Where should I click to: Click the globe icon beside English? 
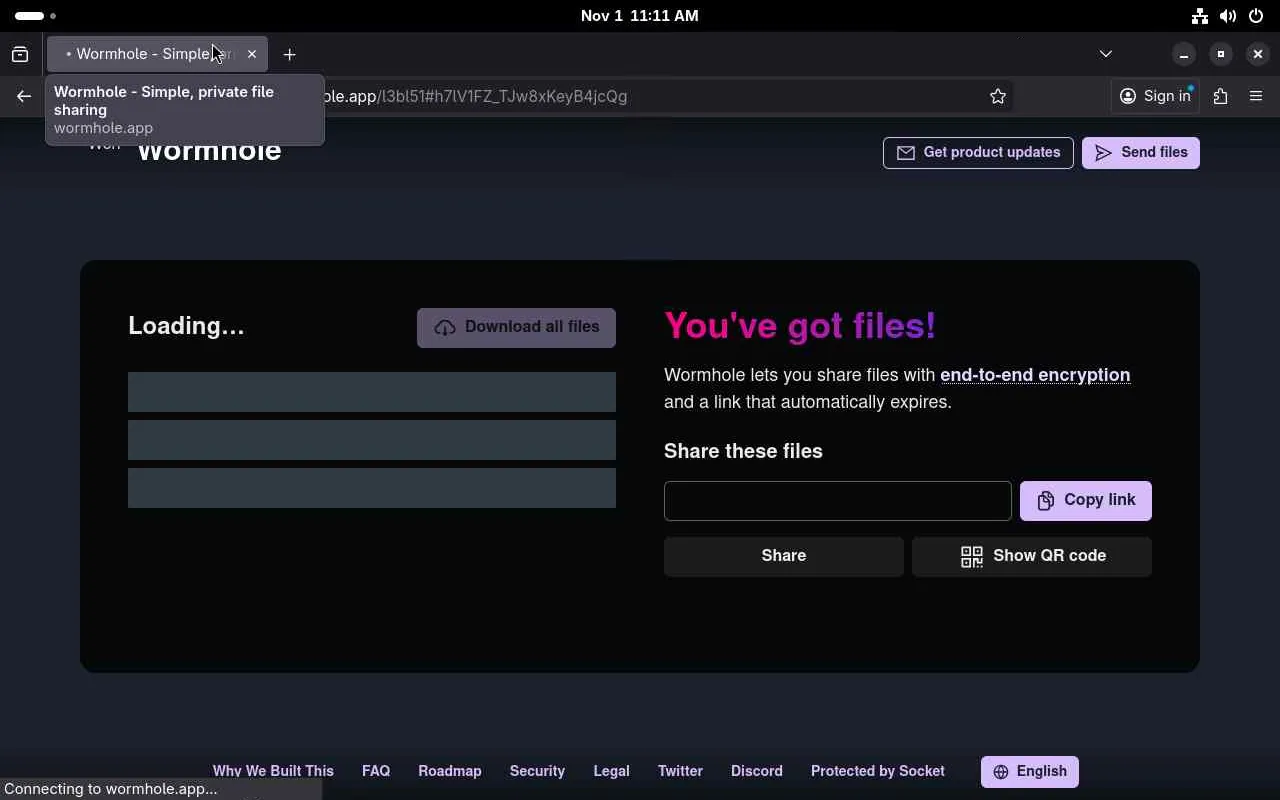click(x=1001, y=772)
